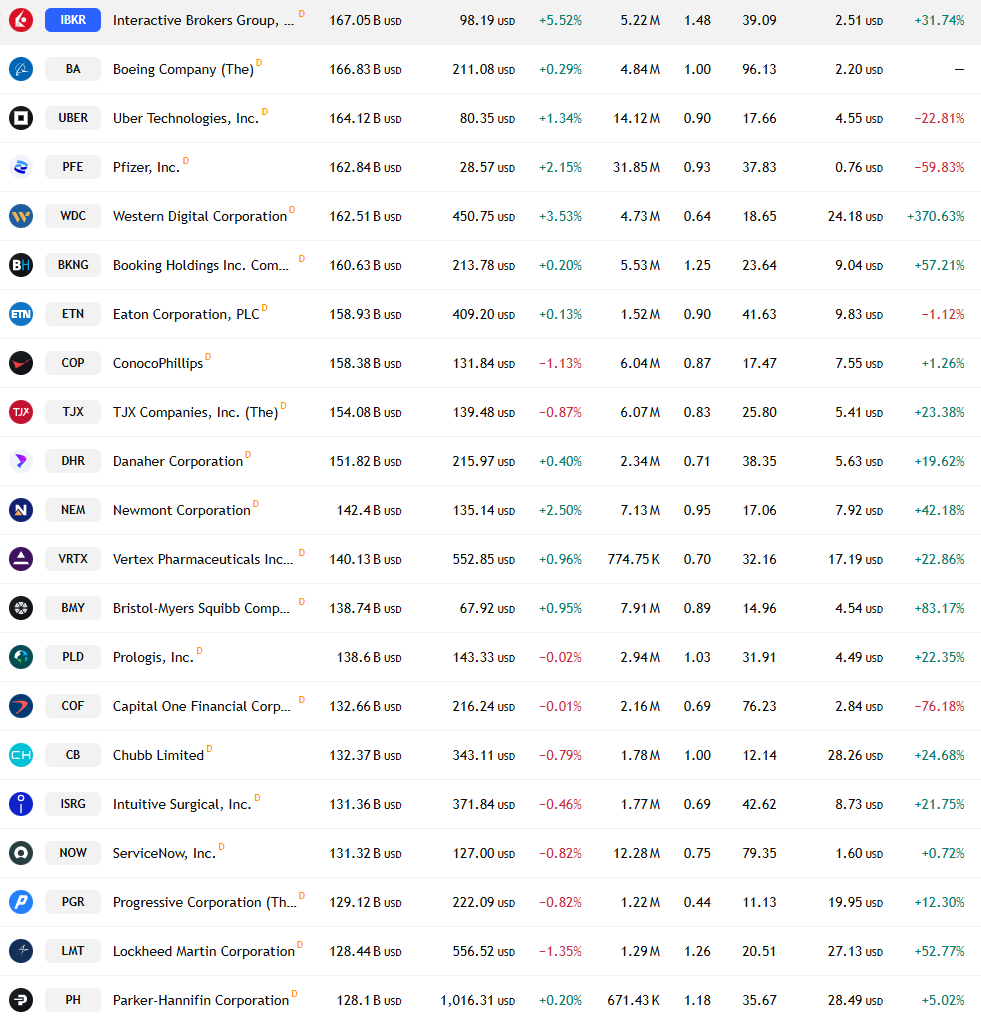The width and height of the screenshot is (981, 1023).
Task: Open the Danaher Corporation link
Action: click(177, 461)
